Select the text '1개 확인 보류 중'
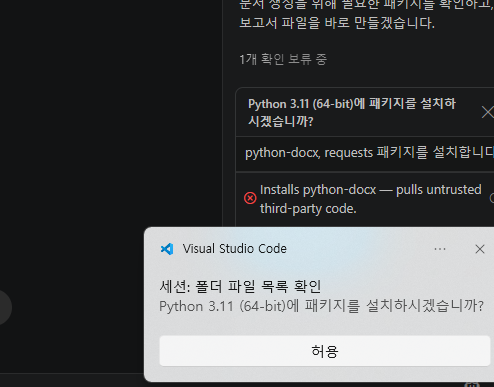The height and width of the screenshot is (387, 494). [x=283, y=59]
